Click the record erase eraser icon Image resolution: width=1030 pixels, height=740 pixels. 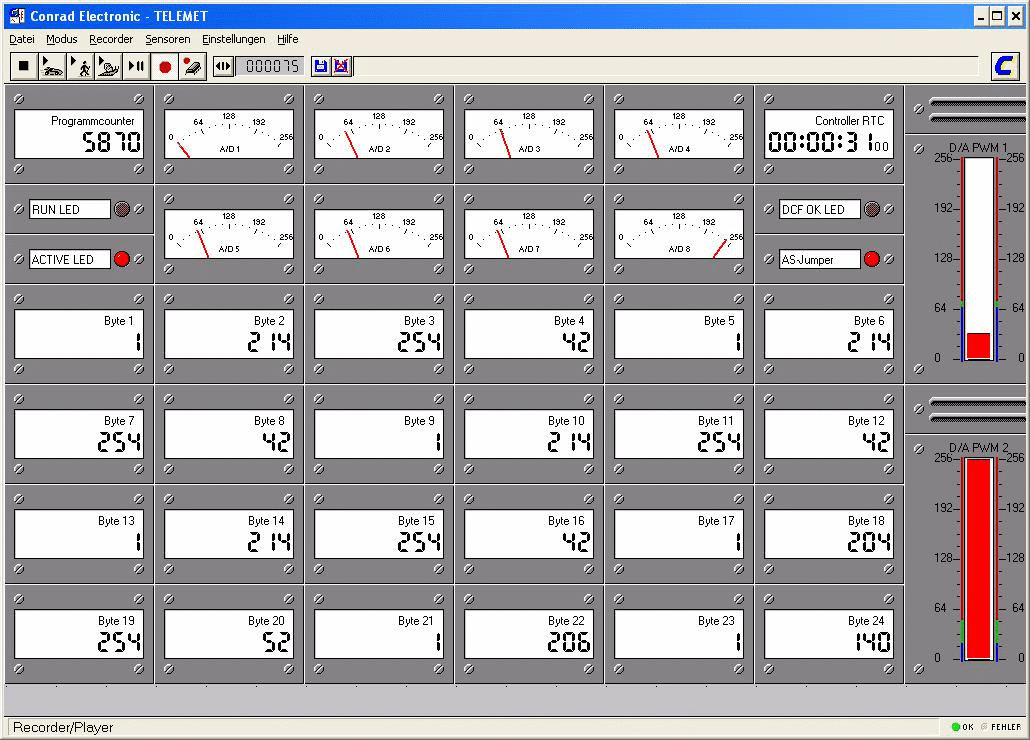coord(192,66)
